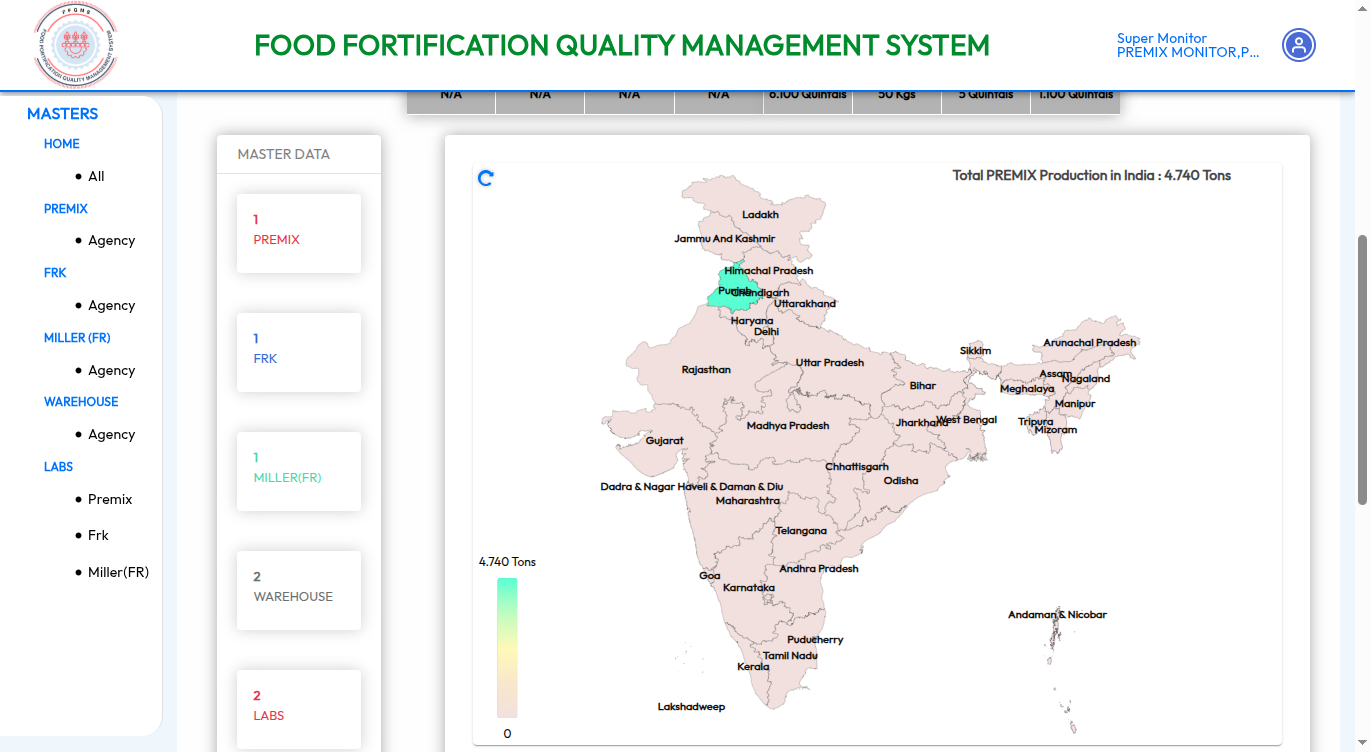Viewport: 1370px width, 752px height.
Task: Open the LABS master data card
Action: [298, 708]
